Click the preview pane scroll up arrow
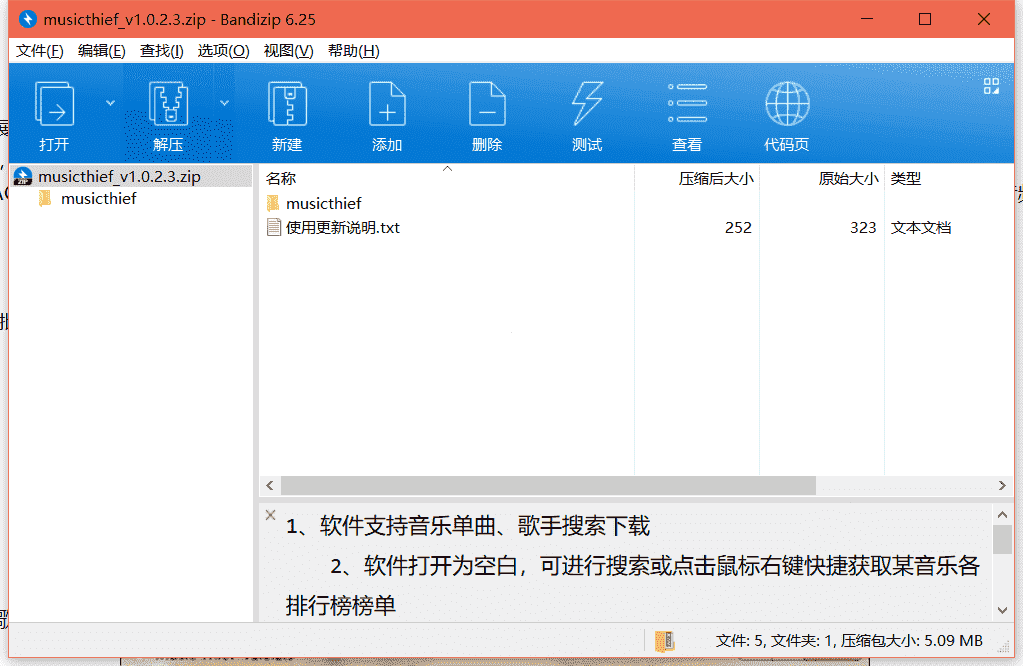Screen dimensions: 1023x666 point(1003,515)
